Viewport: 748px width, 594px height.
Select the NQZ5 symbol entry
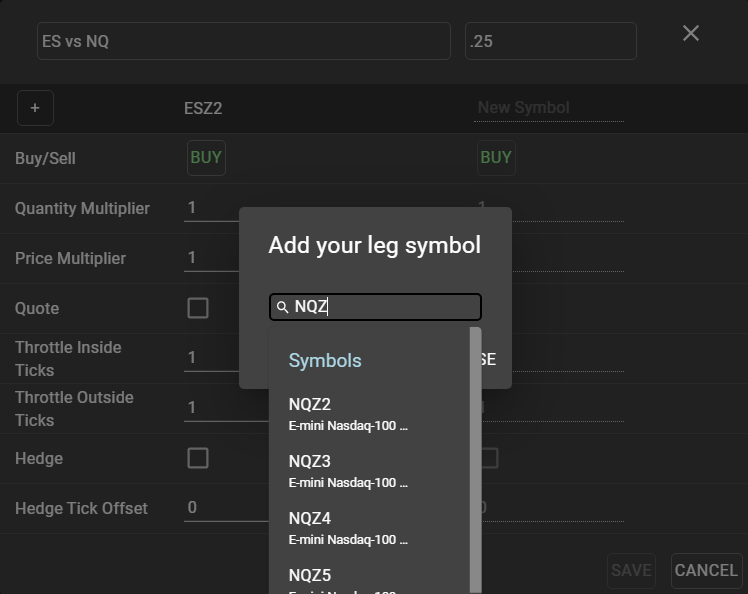(348, 578)
